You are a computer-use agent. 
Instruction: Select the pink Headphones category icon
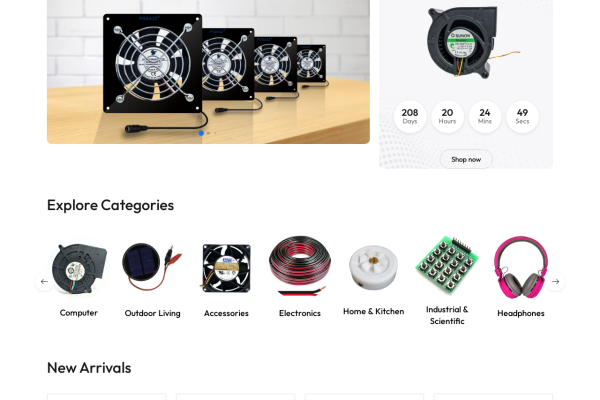click(x=520, y=267)
